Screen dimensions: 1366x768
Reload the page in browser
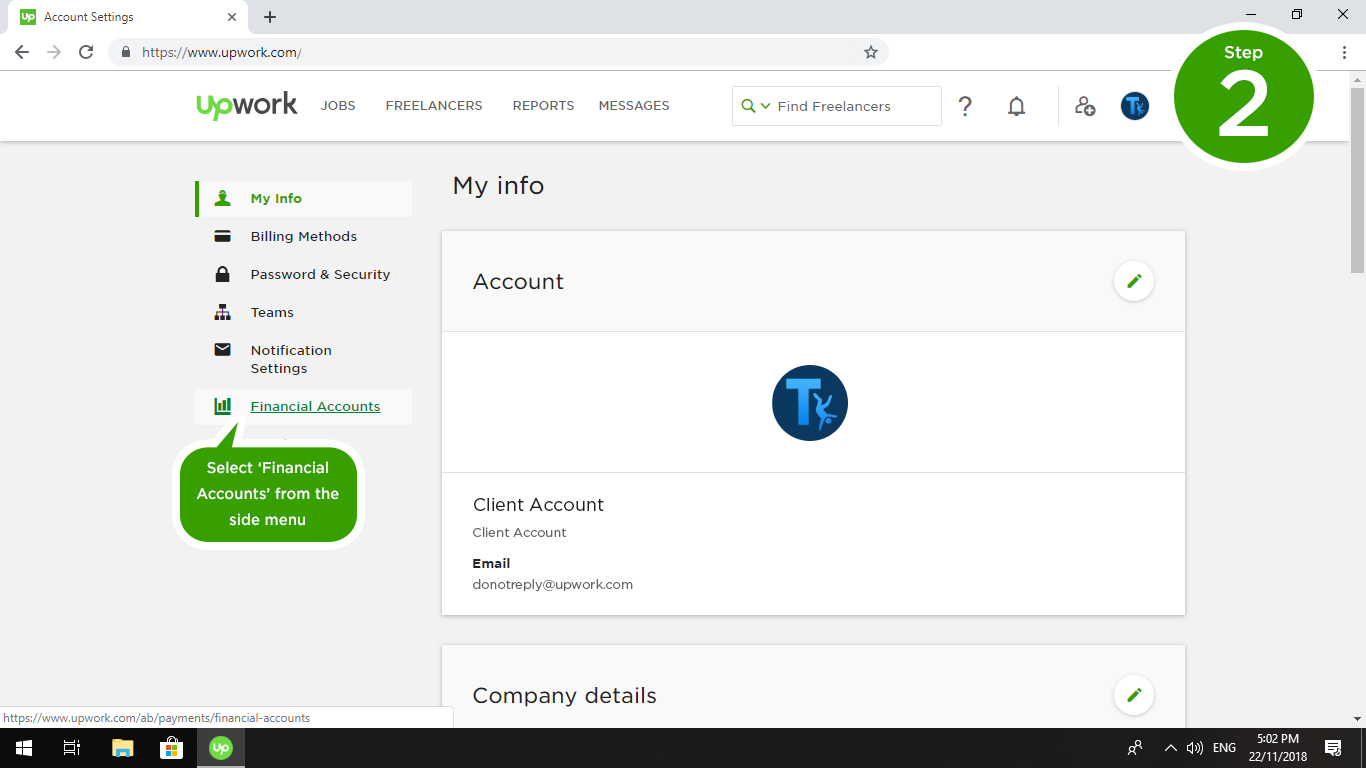pyautogui.click(x=86, y=52)
